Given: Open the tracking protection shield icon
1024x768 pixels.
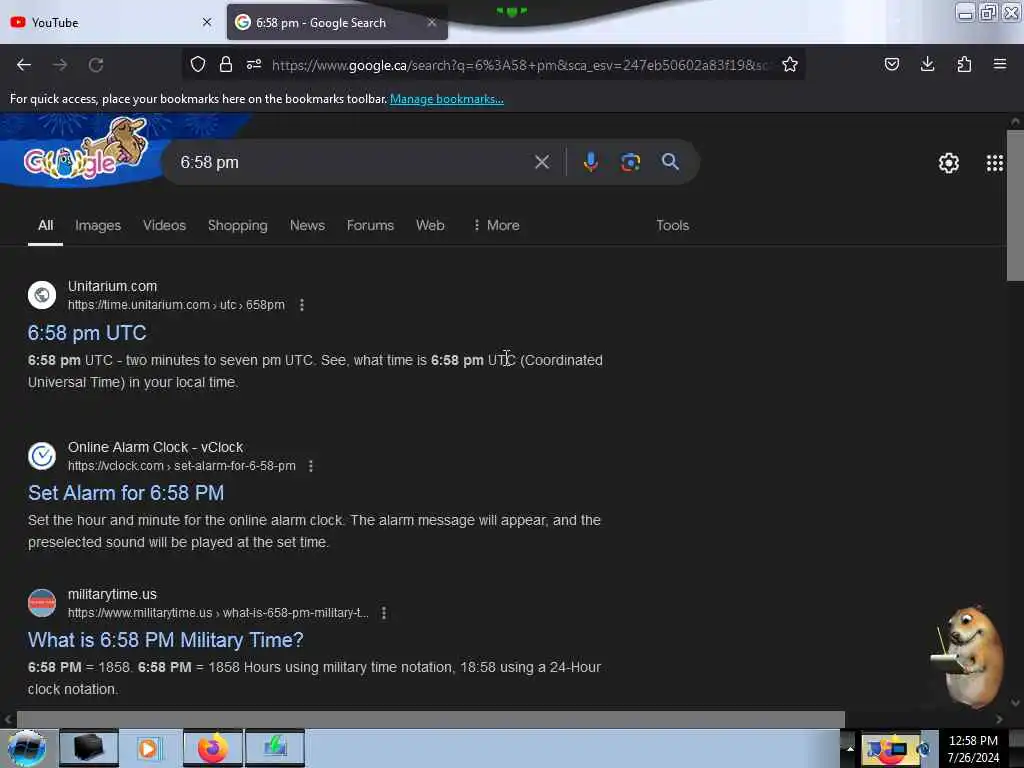Looking at the screenshot, I should click(198, 64).
